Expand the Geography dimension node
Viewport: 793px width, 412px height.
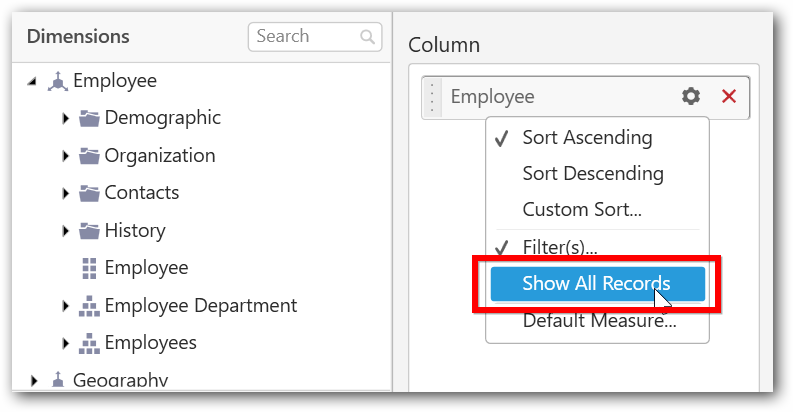pyautogui.click(x=35, y=380)
